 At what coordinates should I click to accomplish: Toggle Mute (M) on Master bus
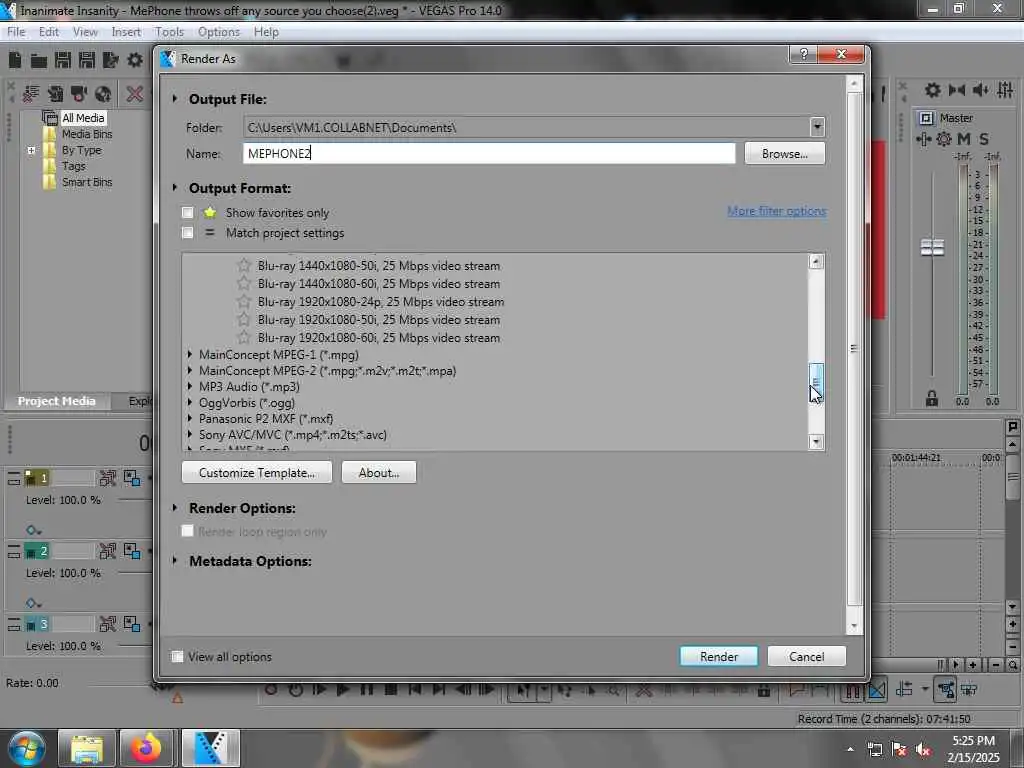(964, 138)
